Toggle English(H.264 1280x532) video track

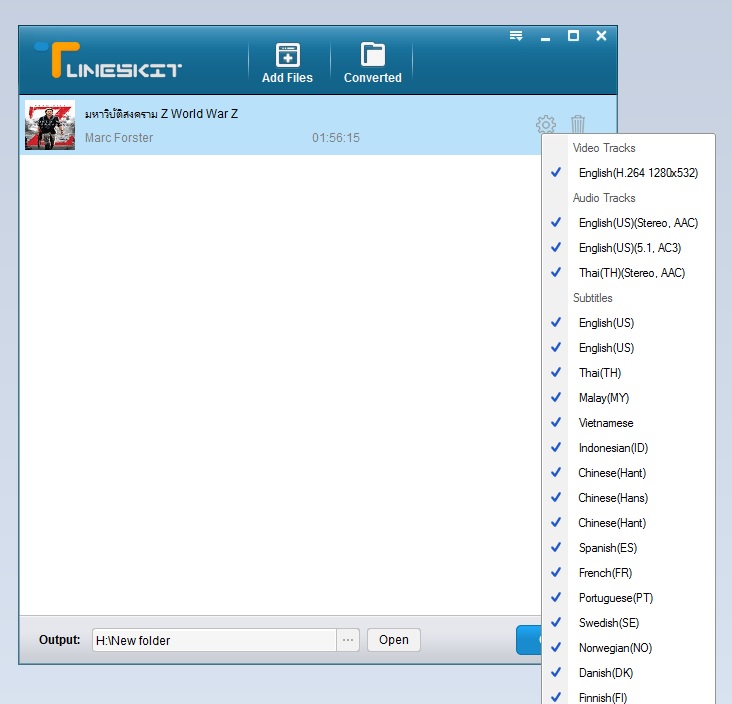(x=628, y=173)
